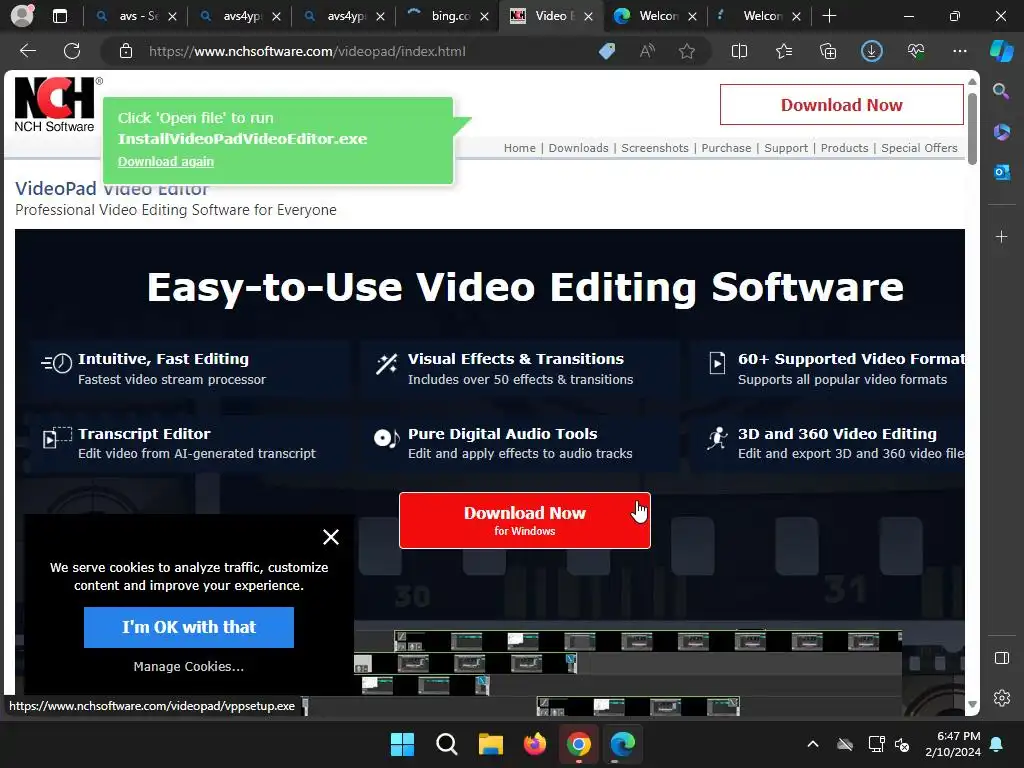
Task: Activate Read aloud icon in address bar
Action: (x=647, y=51)
